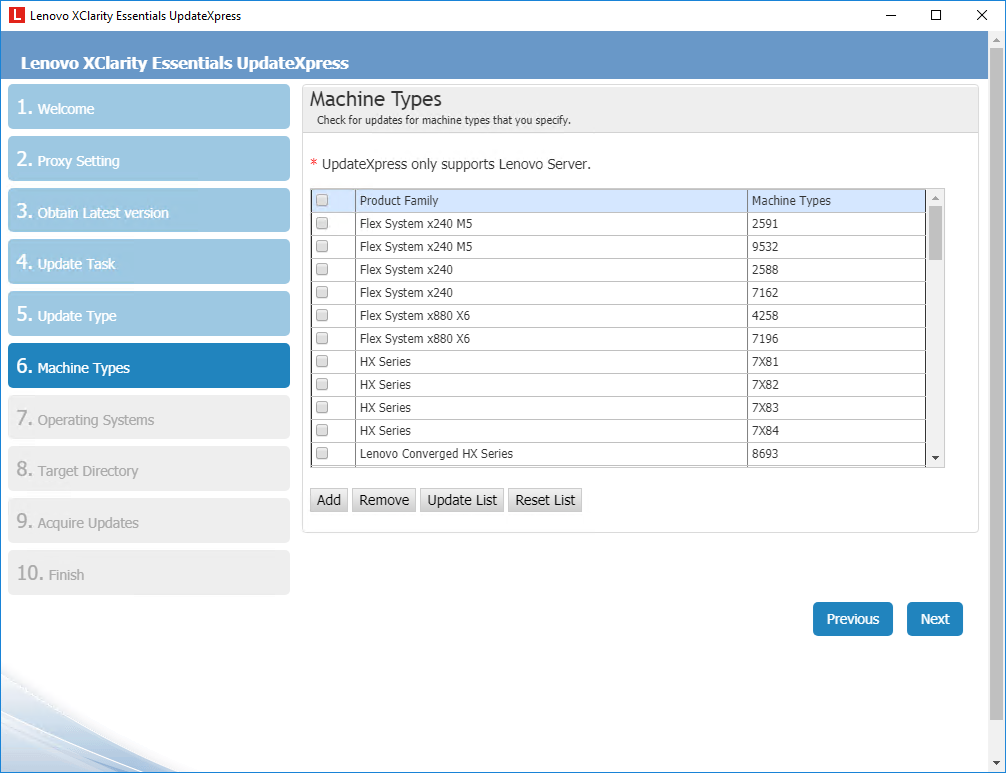This screenshot has height=773, width=1006.
Task: Enable the checkbox for machine type 9532
Action: [322, 246]
